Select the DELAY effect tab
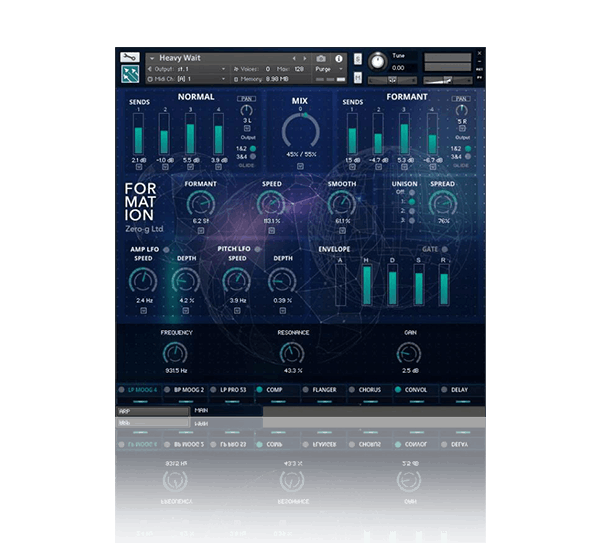The height and width of the screenshot is (543, 600). coord(459,390)
